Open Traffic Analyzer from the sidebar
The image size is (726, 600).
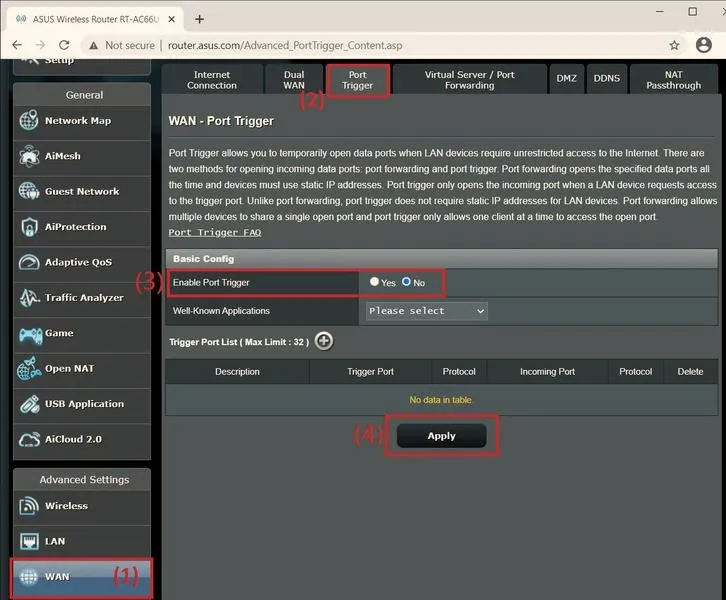pyautogui.click(x=82, y=298)
